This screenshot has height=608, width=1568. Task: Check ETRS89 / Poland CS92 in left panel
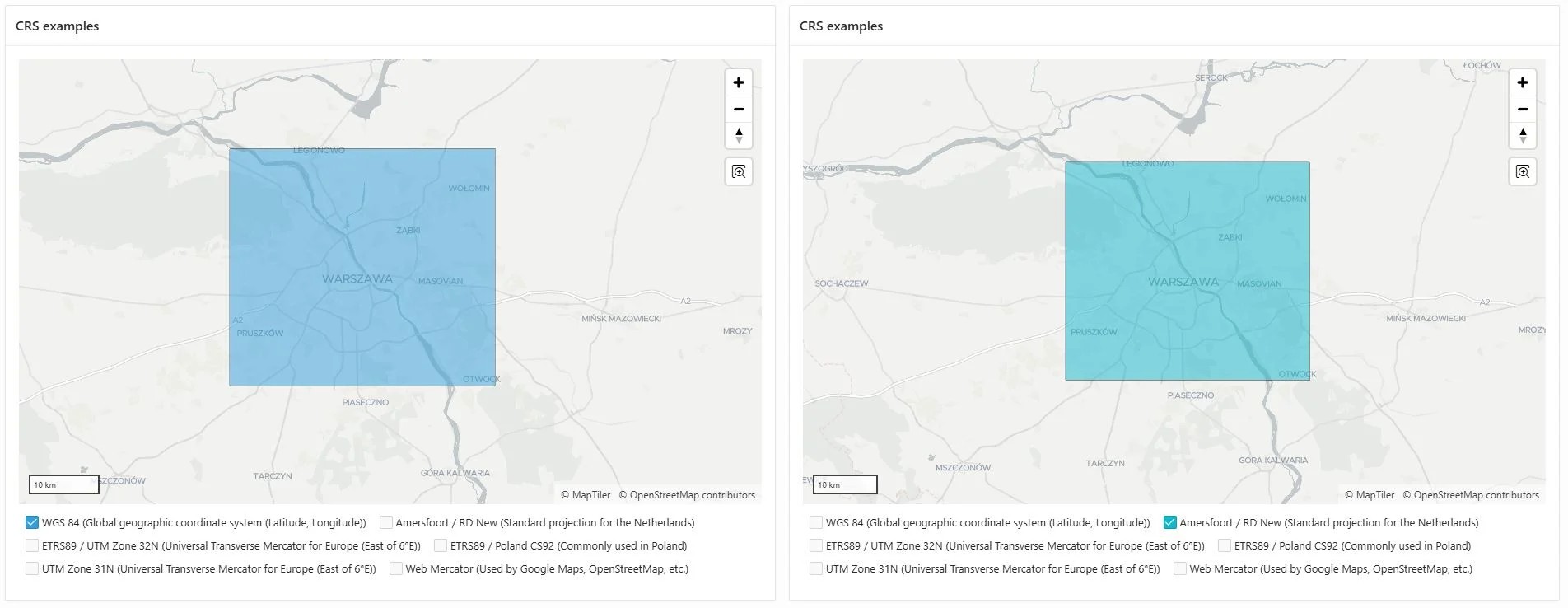tap(441, 545)
